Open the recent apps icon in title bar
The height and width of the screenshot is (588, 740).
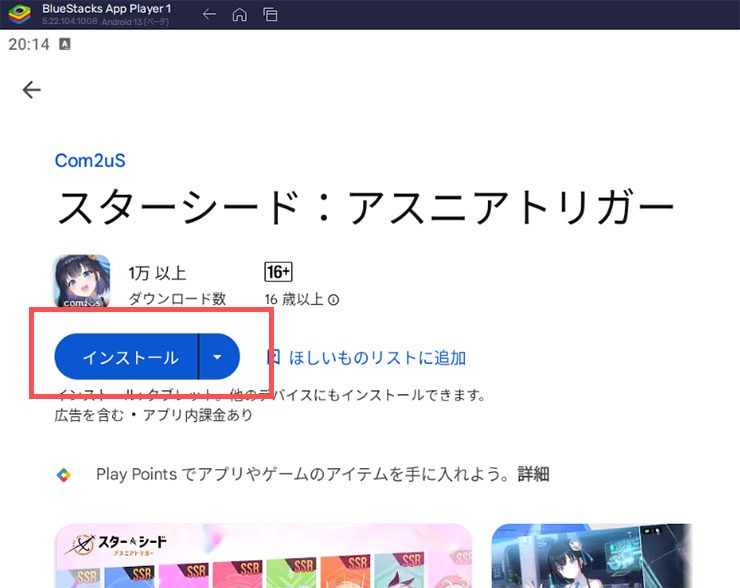270,15
